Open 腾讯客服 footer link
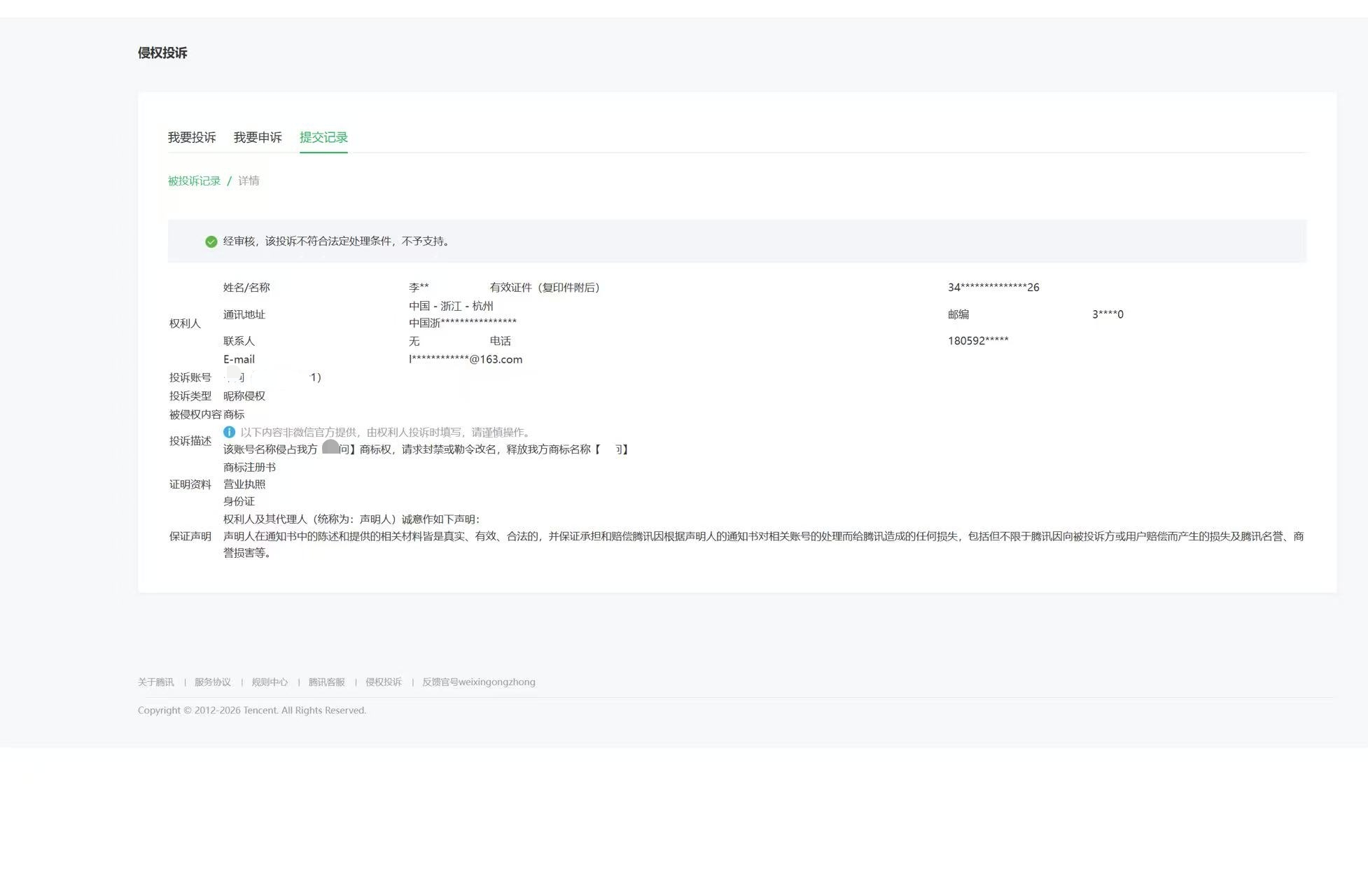Viewport: 1368px width, 896px height. tap(326, 682)
